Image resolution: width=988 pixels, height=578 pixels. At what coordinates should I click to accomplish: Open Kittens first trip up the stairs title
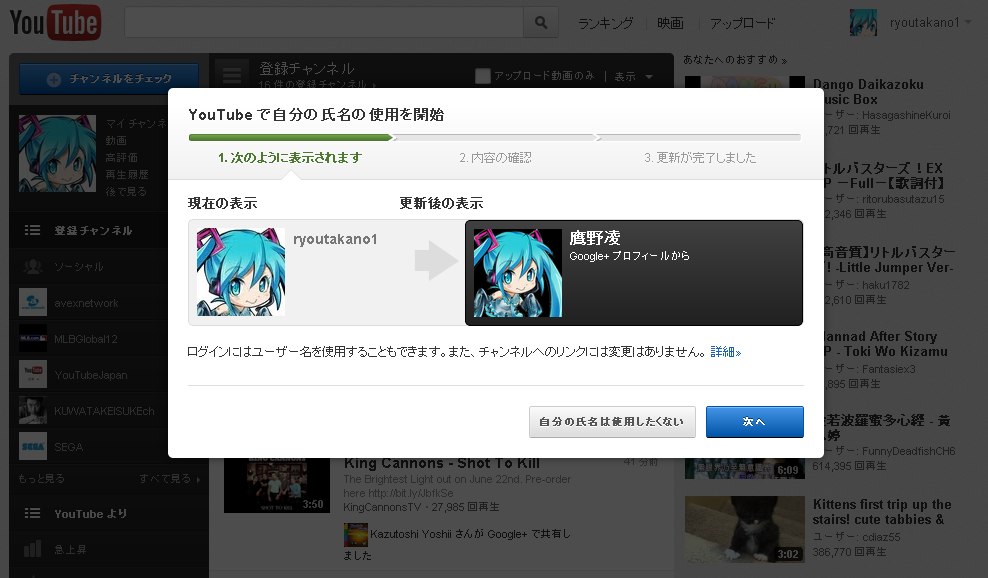pos(882,512)
